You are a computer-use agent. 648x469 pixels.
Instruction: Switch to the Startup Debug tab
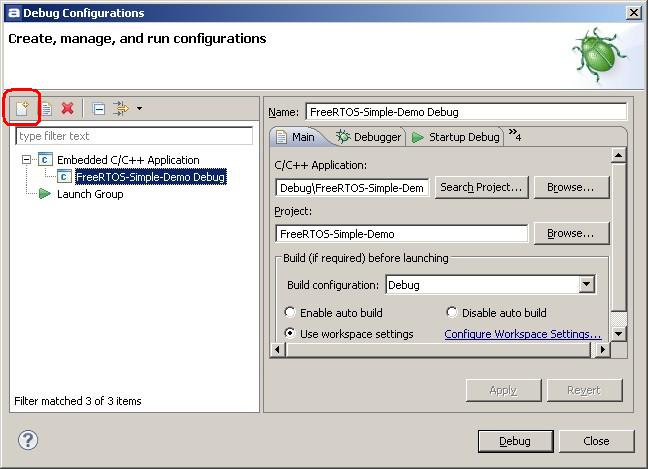tap(455, 137)
